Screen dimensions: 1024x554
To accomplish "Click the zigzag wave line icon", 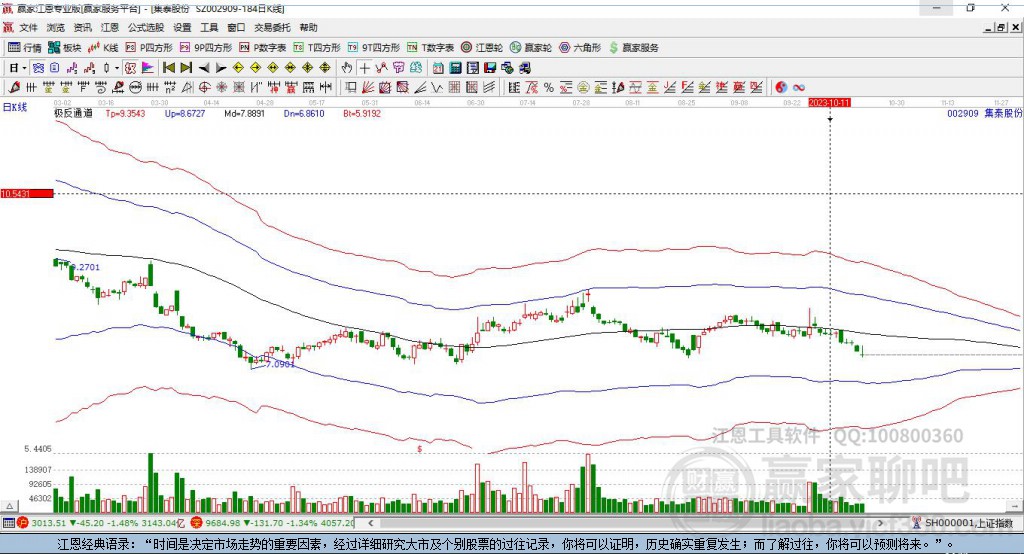I will coord(437,88).
